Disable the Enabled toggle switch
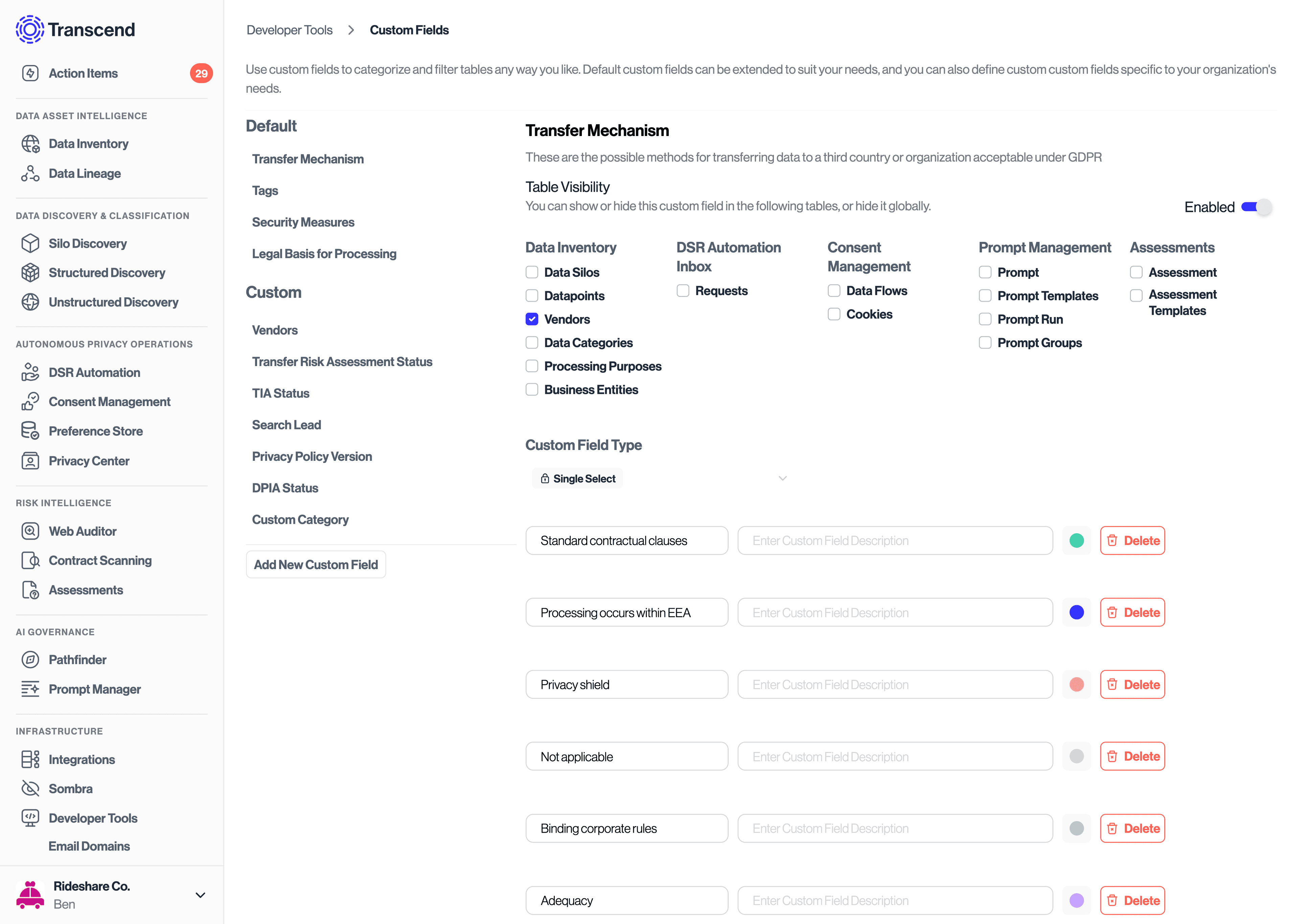The height and width of the screenshot is (924, 1299). tap(1256, 207)
